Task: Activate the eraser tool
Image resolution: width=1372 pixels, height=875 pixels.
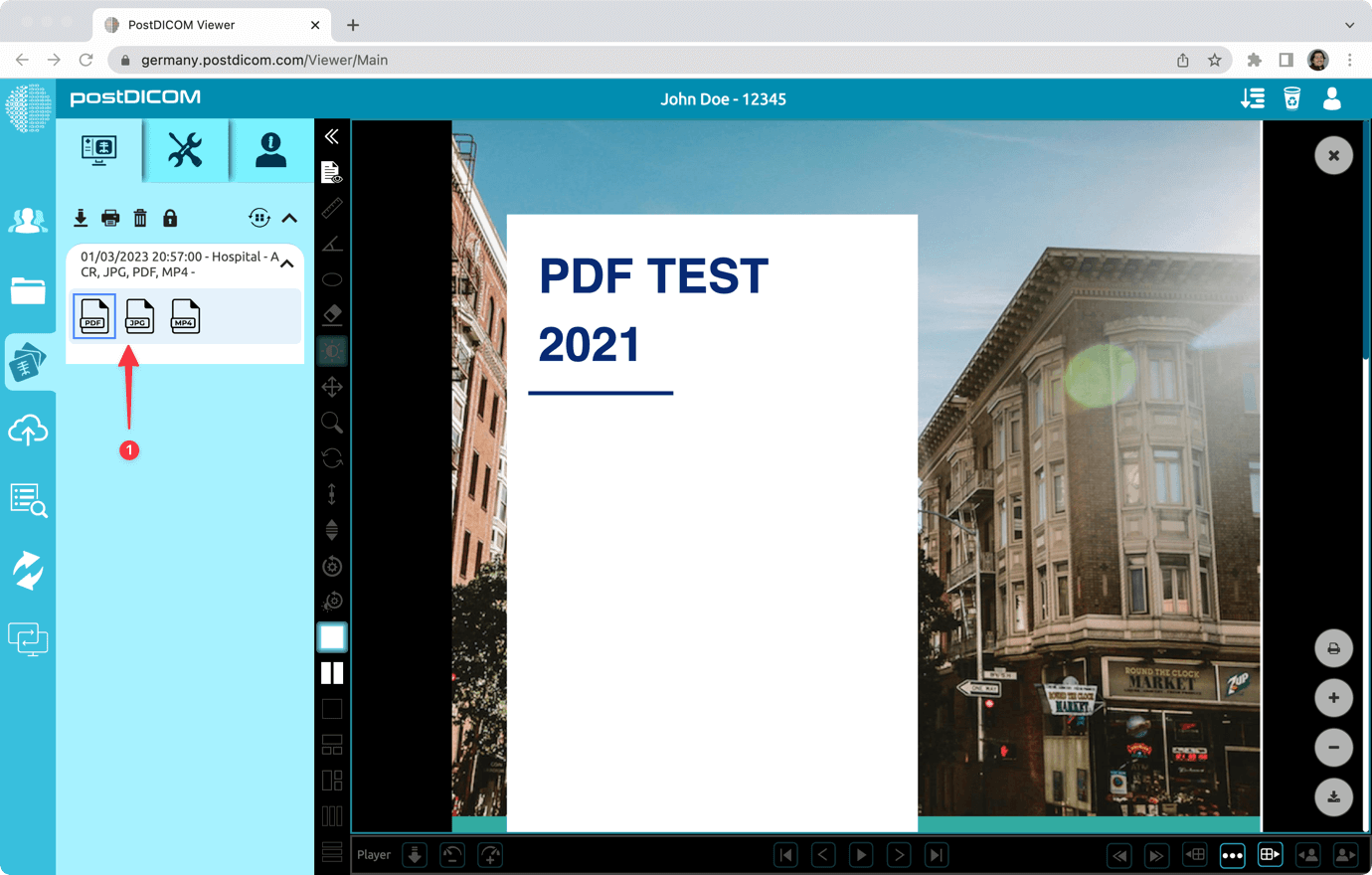Action: click(331, 315)
